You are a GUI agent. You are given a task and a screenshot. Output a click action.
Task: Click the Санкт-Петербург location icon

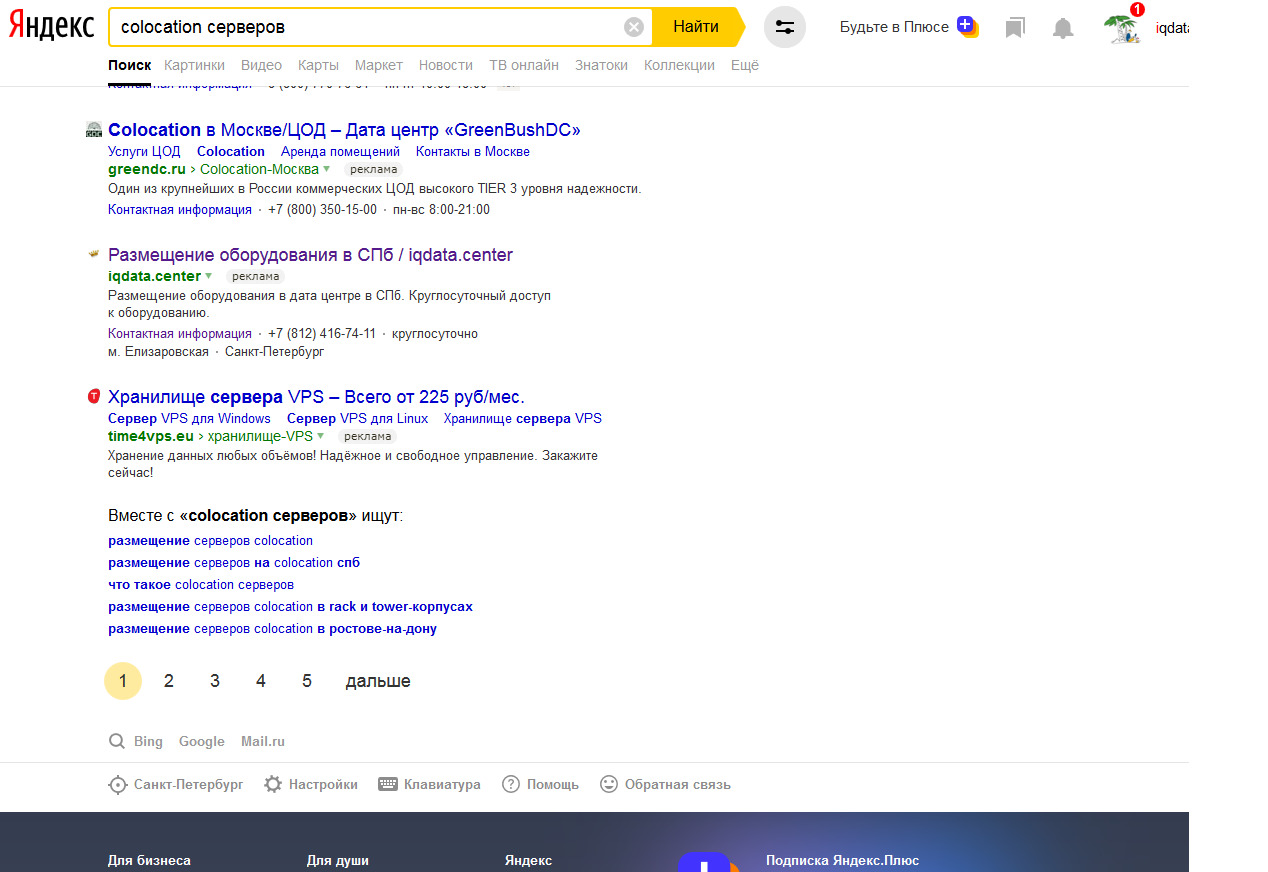[118, 785]
